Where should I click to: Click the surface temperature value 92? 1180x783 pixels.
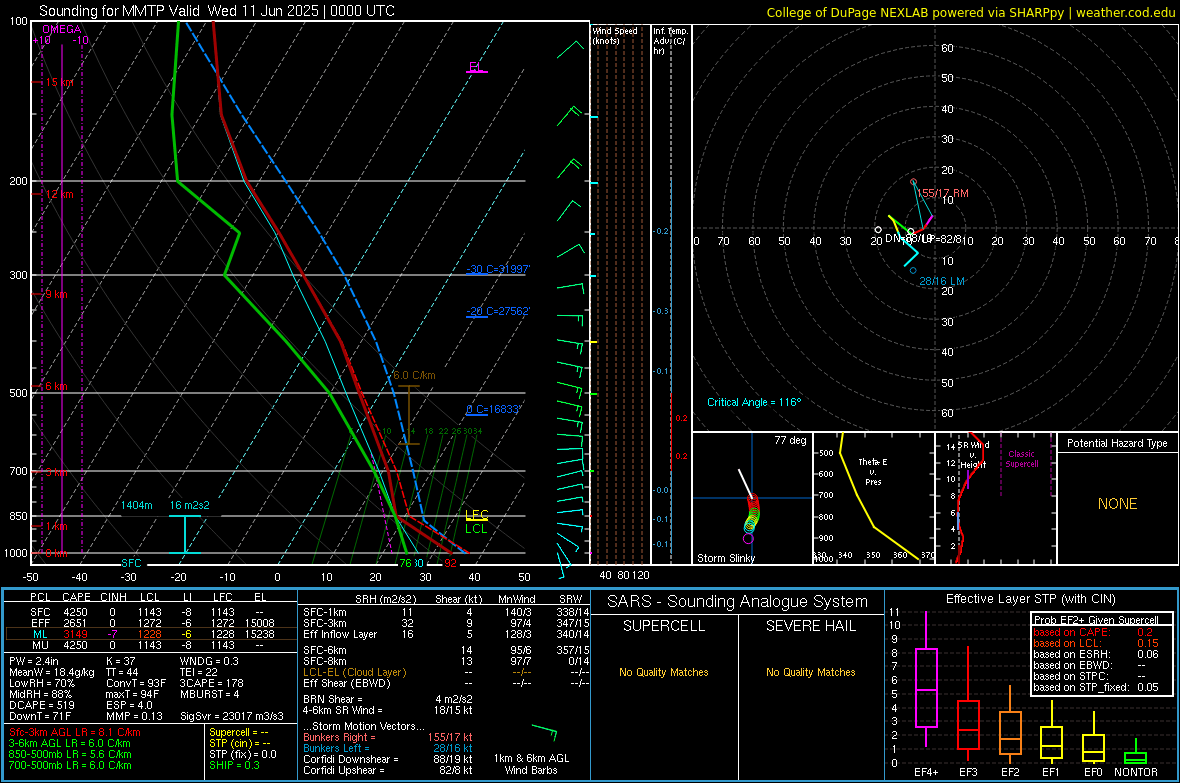[x=450, y=563]
